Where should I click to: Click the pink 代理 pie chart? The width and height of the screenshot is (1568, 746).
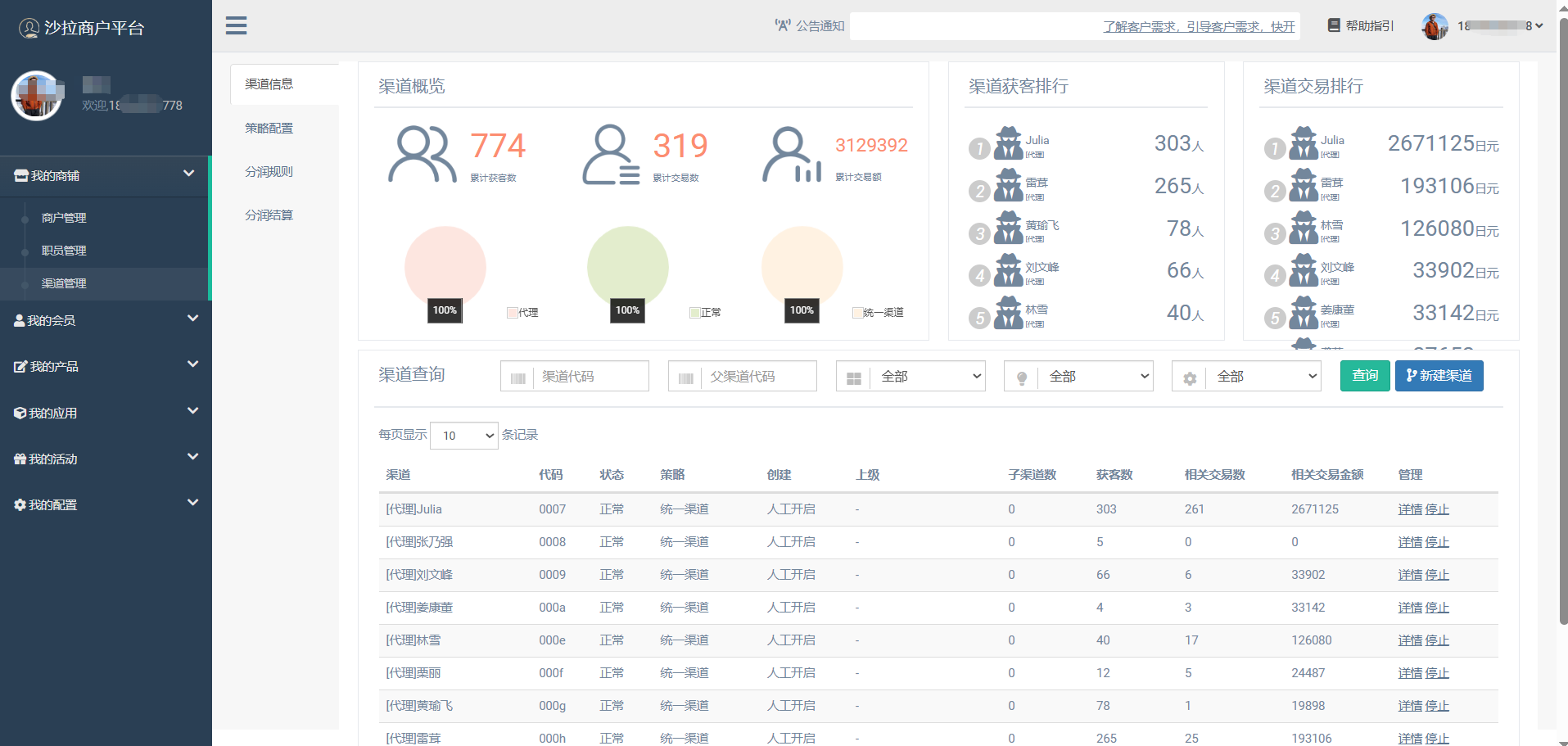pos(445,267)
